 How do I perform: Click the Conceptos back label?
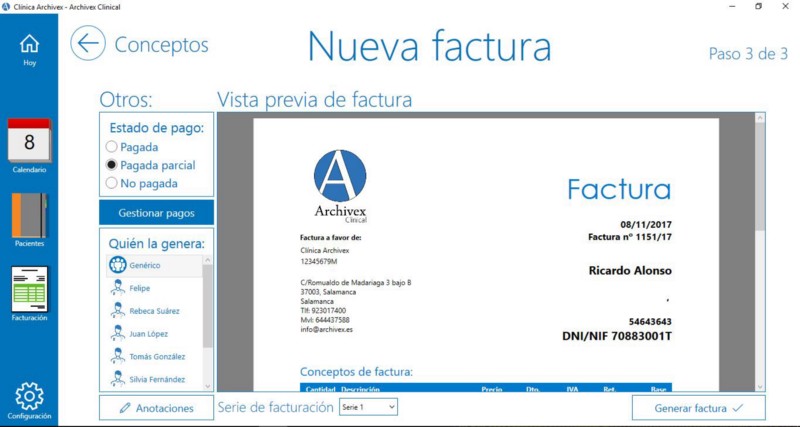tap(161, 45)
